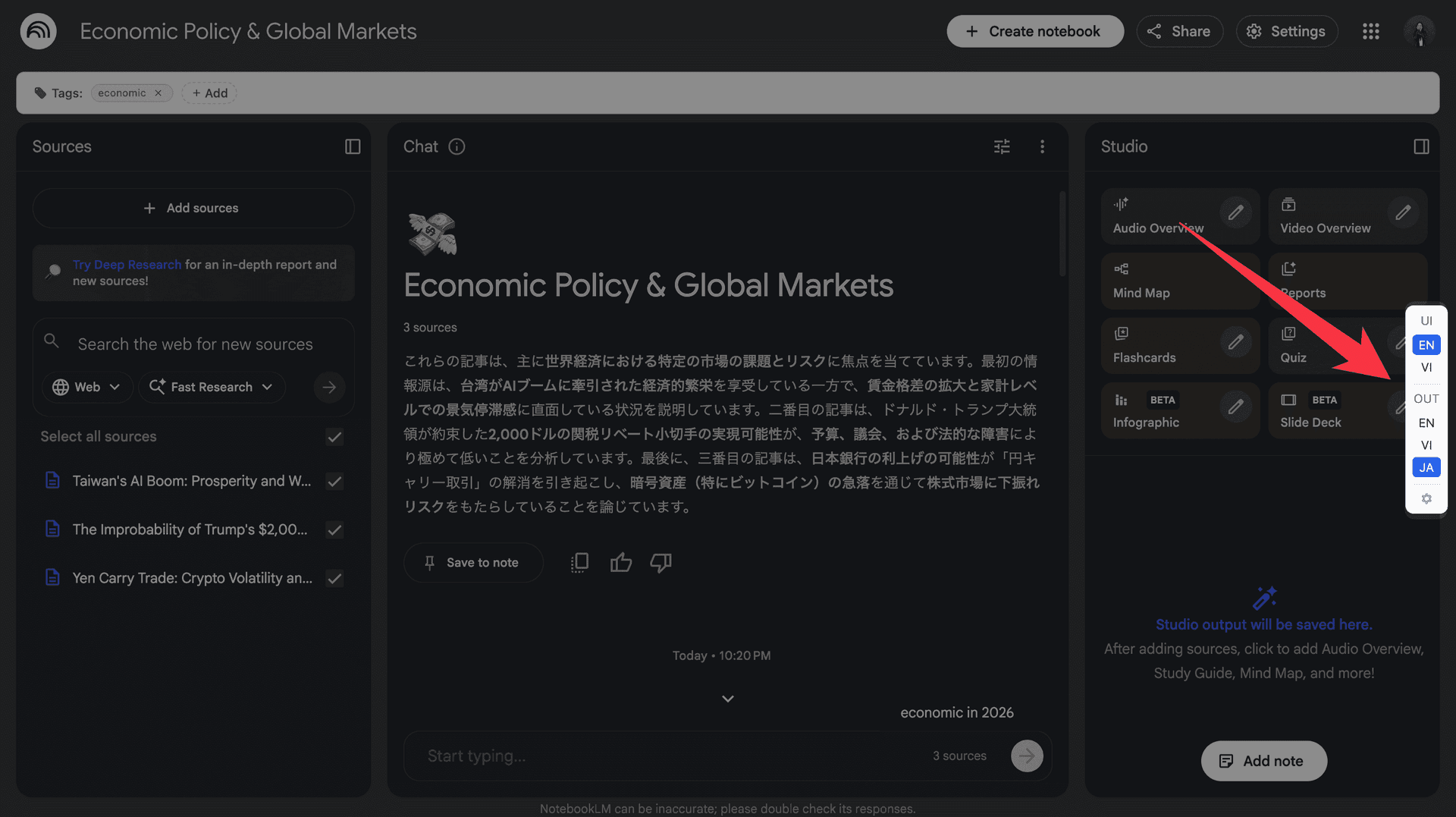Uncheck Taiwan's AI Boom source
This screenshot has width=1456, height=817.
[334, 482]
